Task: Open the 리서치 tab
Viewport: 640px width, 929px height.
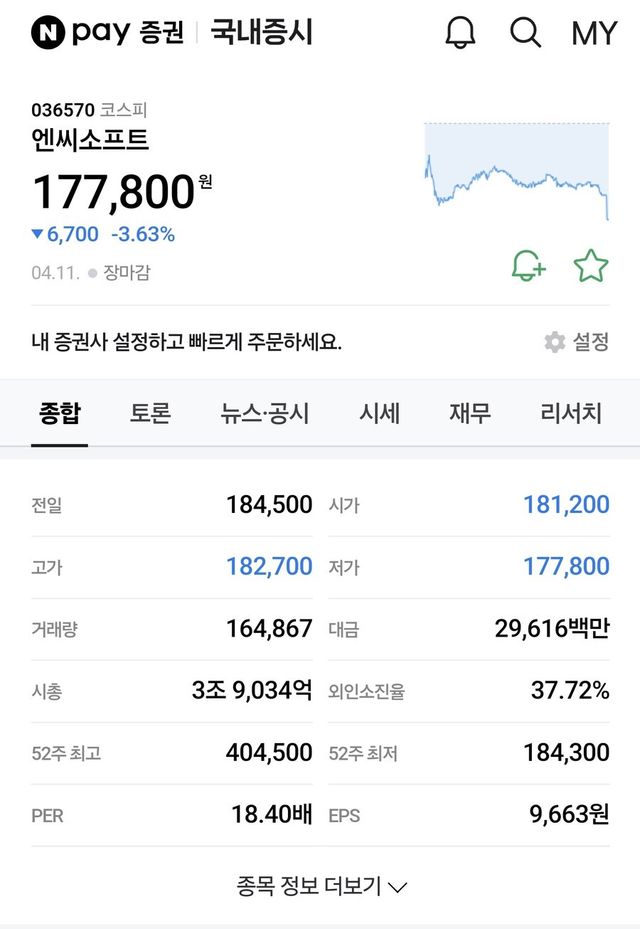Action: coord(571,413)
